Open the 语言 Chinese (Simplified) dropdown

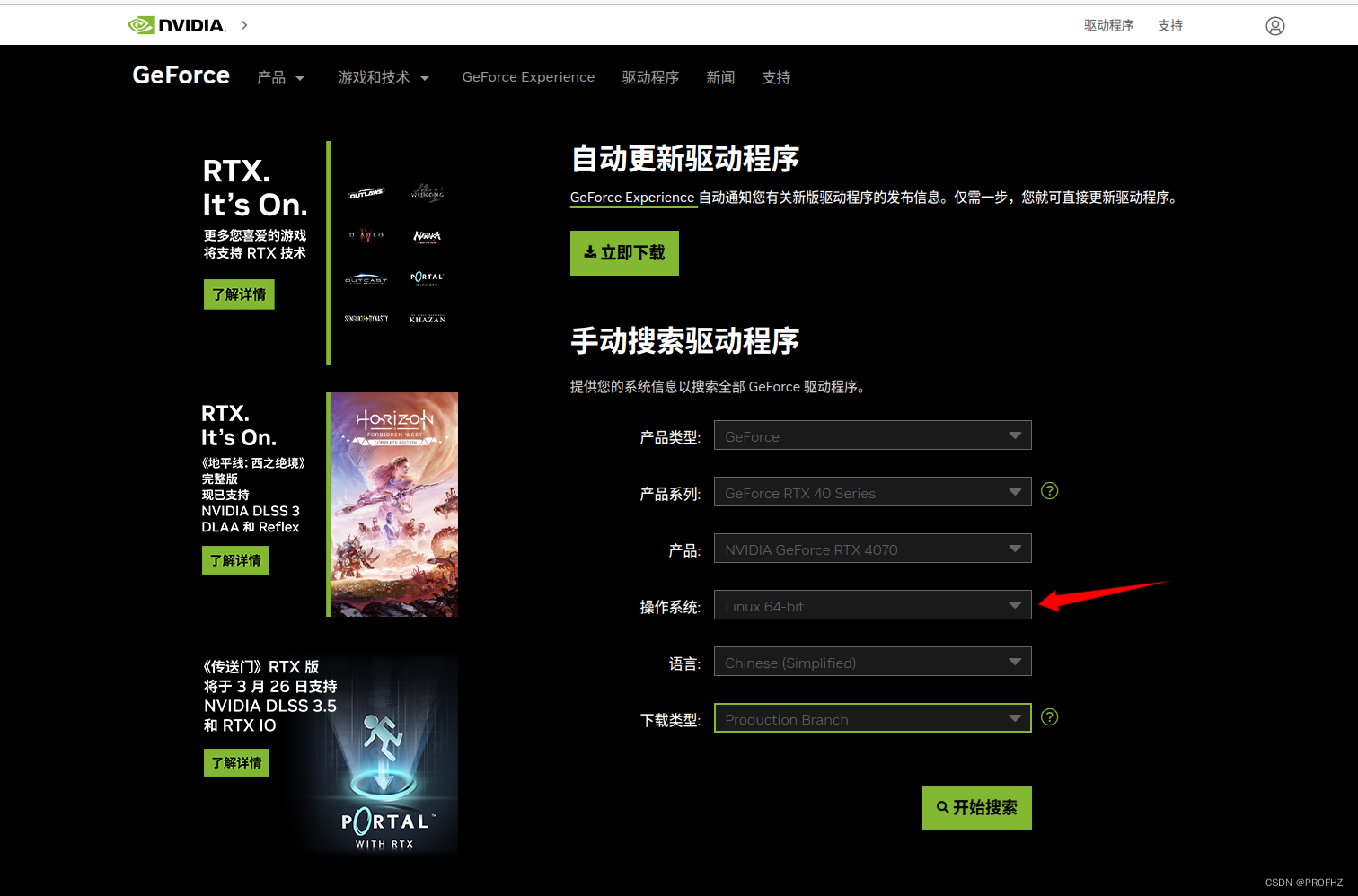coord(872,662)
